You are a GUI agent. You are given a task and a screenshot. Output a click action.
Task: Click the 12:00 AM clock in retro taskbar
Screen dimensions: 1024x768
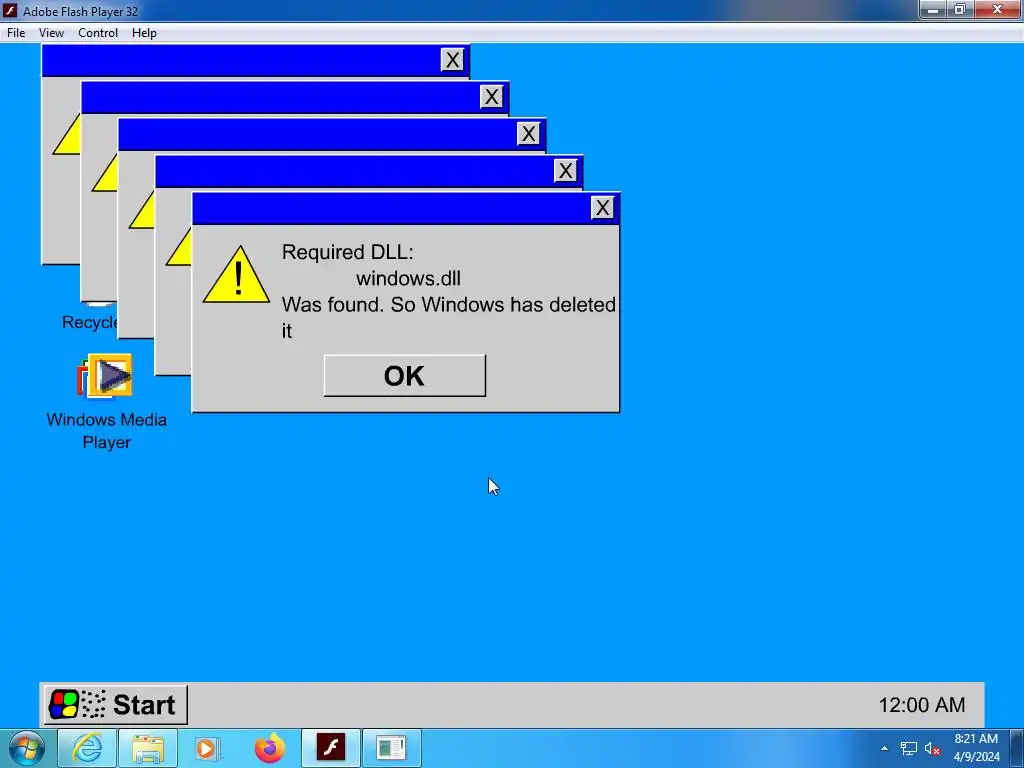pyautogui.click(x=921, y=705)
